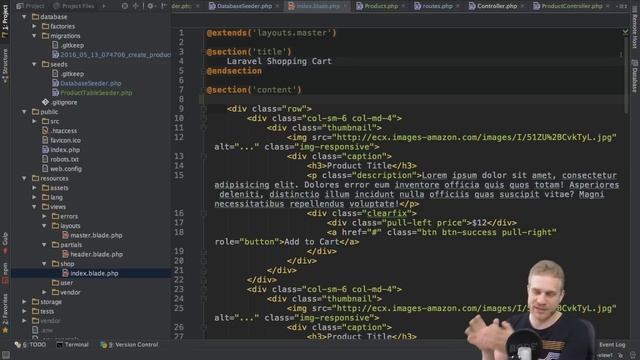The height and width of the screenshot is (360, 640).
Task: Collapse the database folder
Action: (x=24, y=17)
